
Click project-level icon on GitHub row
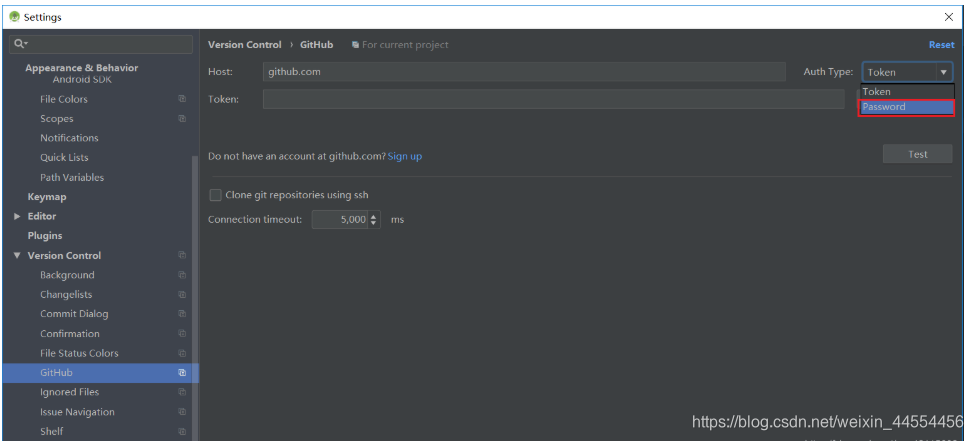click(182, 373)
